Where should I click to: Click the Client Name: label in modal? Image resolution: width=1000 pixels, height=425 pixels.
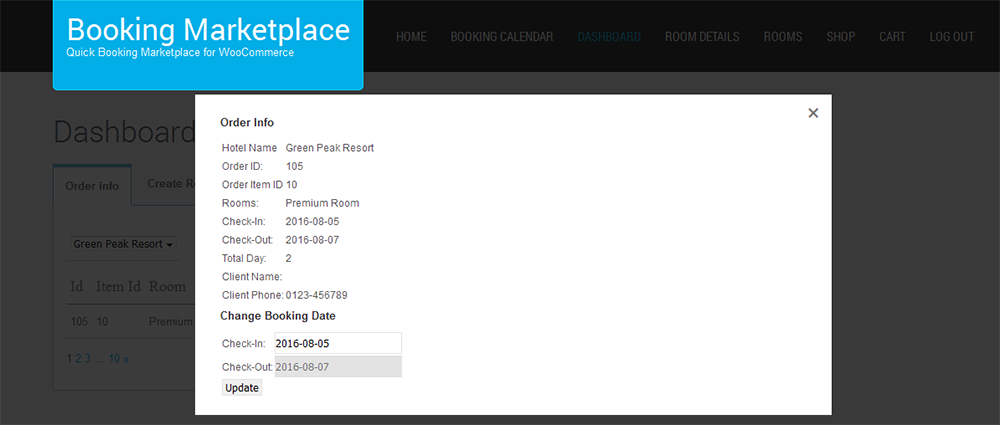[252, 277]
